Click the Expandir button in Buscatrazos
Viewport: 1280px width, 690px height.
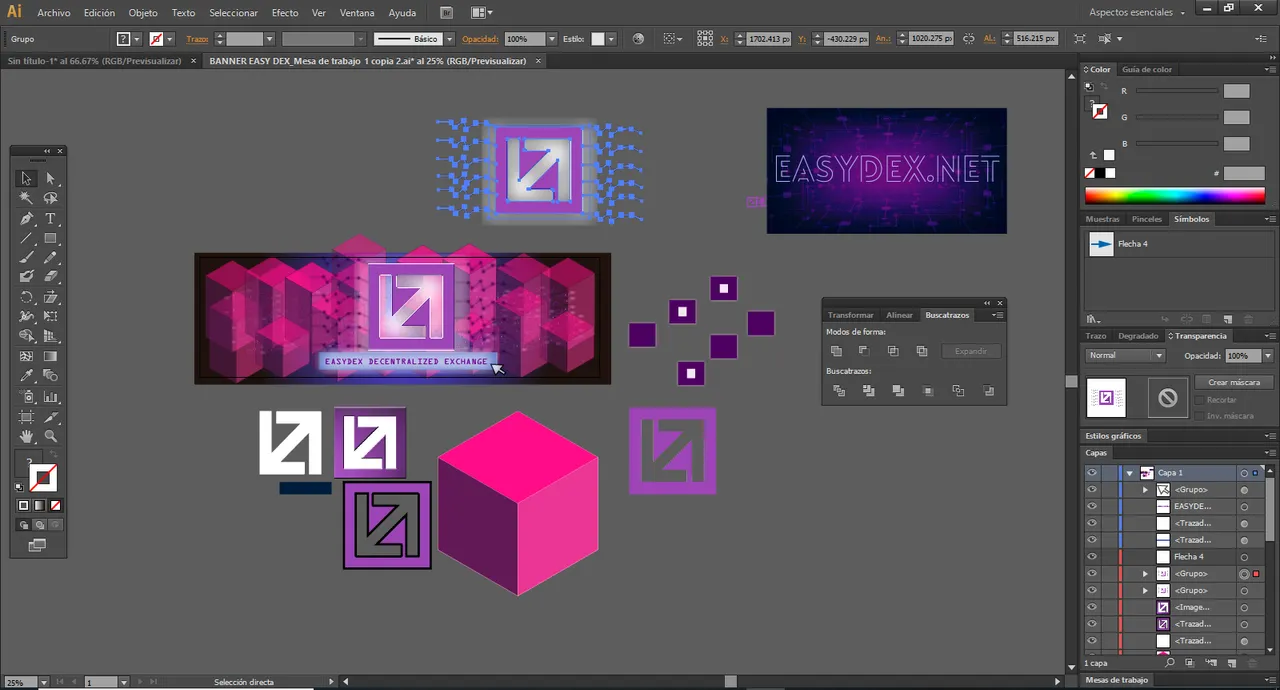click(971, 351)
